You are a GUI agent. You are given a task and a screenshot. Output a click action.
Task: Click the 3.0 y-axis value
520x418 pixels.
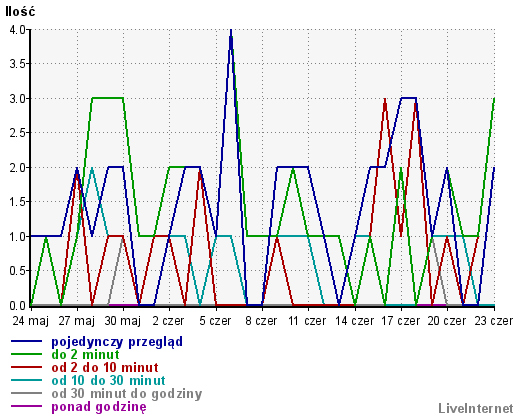[18, 99]
